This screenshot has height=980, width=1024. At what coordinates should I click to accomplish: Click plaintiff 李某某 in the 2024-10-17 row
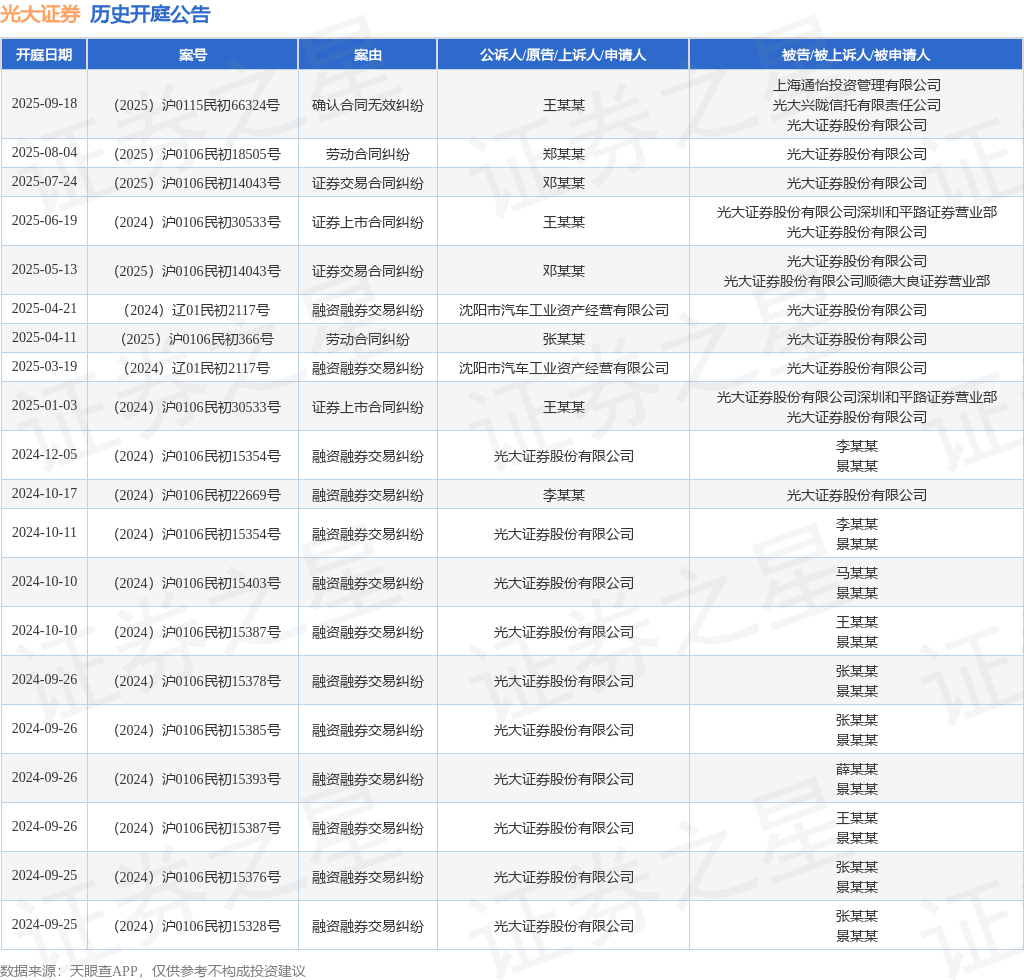(x=564, y=495)
